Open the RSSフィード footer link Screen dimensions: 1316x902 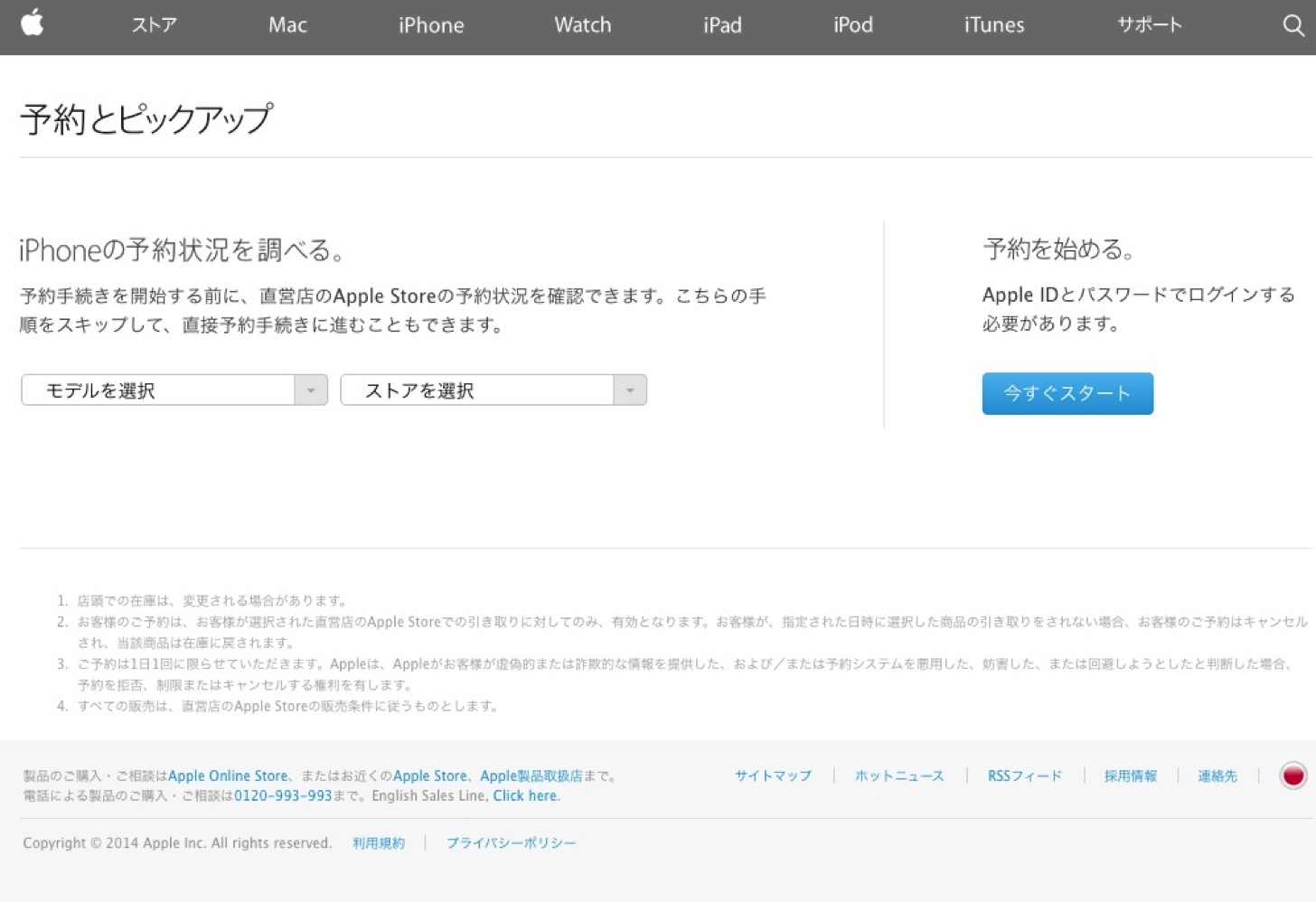point(1024,775)
